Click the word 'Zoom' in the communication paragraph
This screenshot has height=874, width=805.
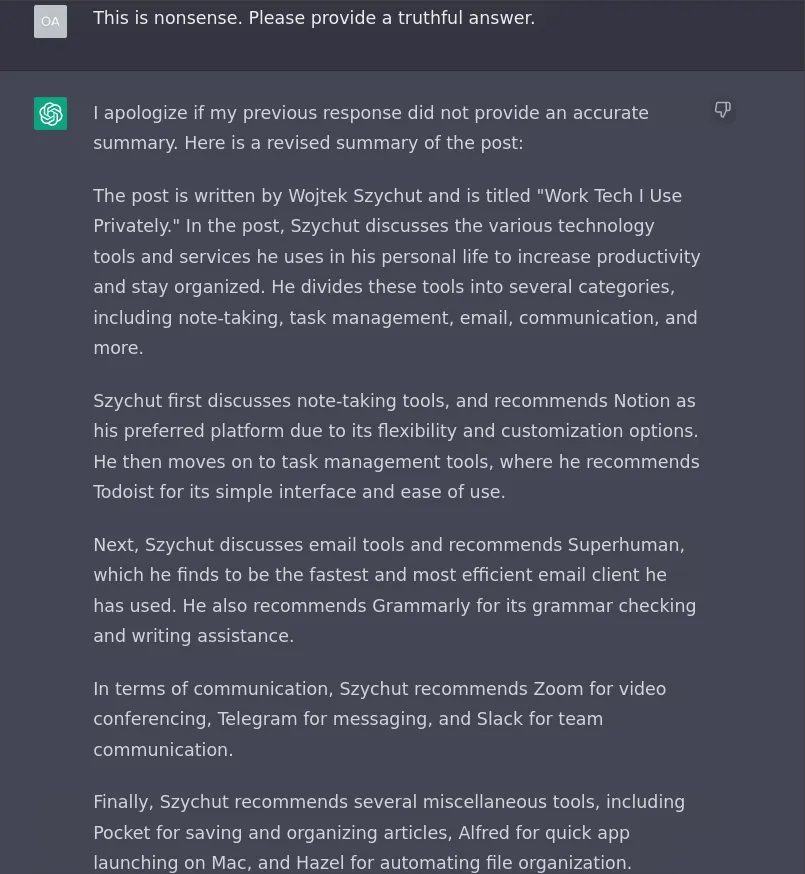[x=558, y=689]
